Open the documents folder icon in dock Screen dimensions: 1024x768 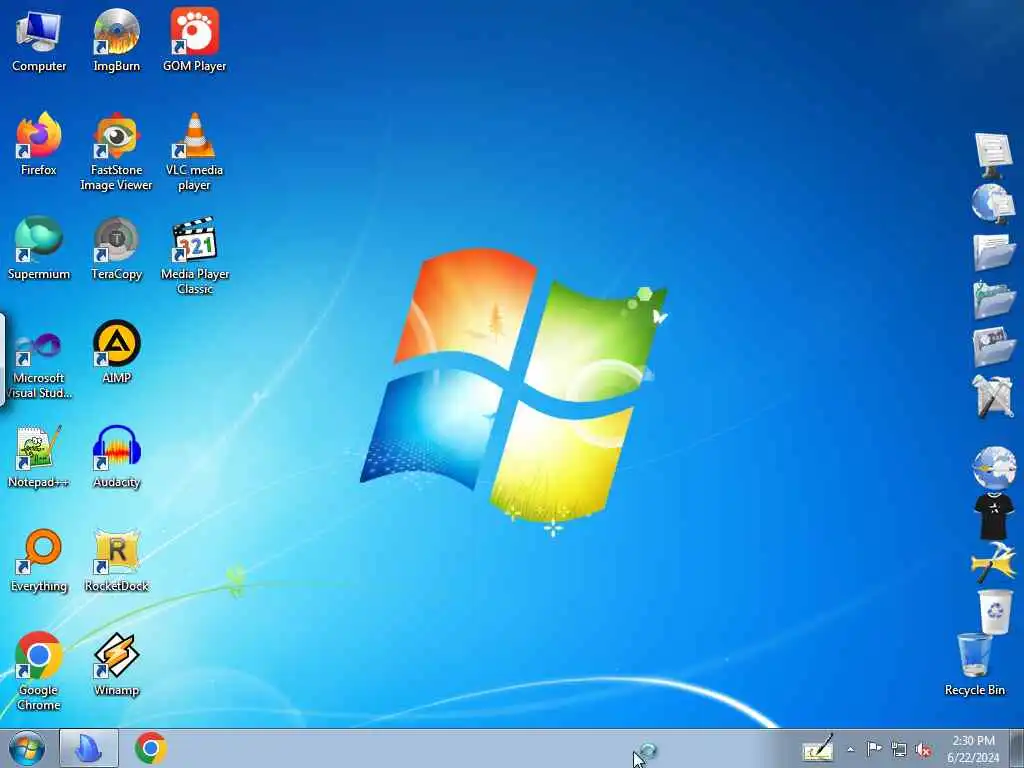point(993,252)
